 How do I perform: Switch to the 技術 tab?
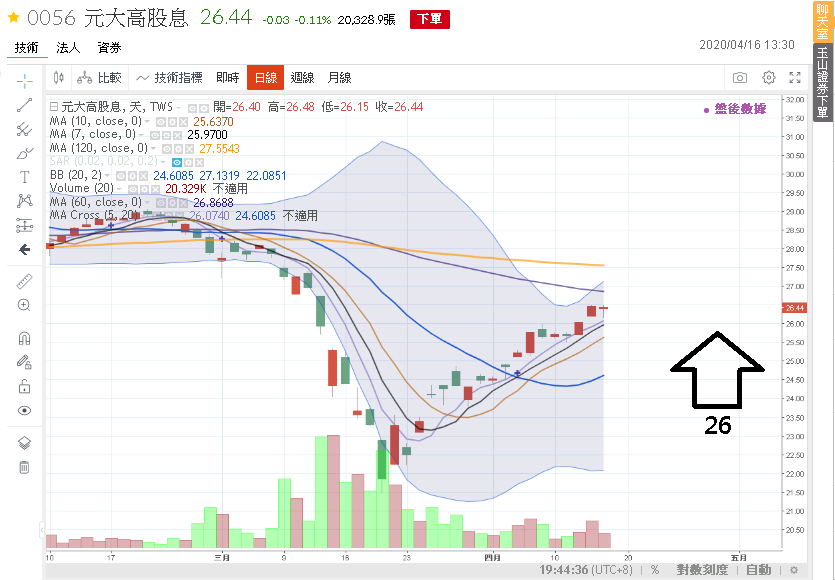click(x=27, y=48)
